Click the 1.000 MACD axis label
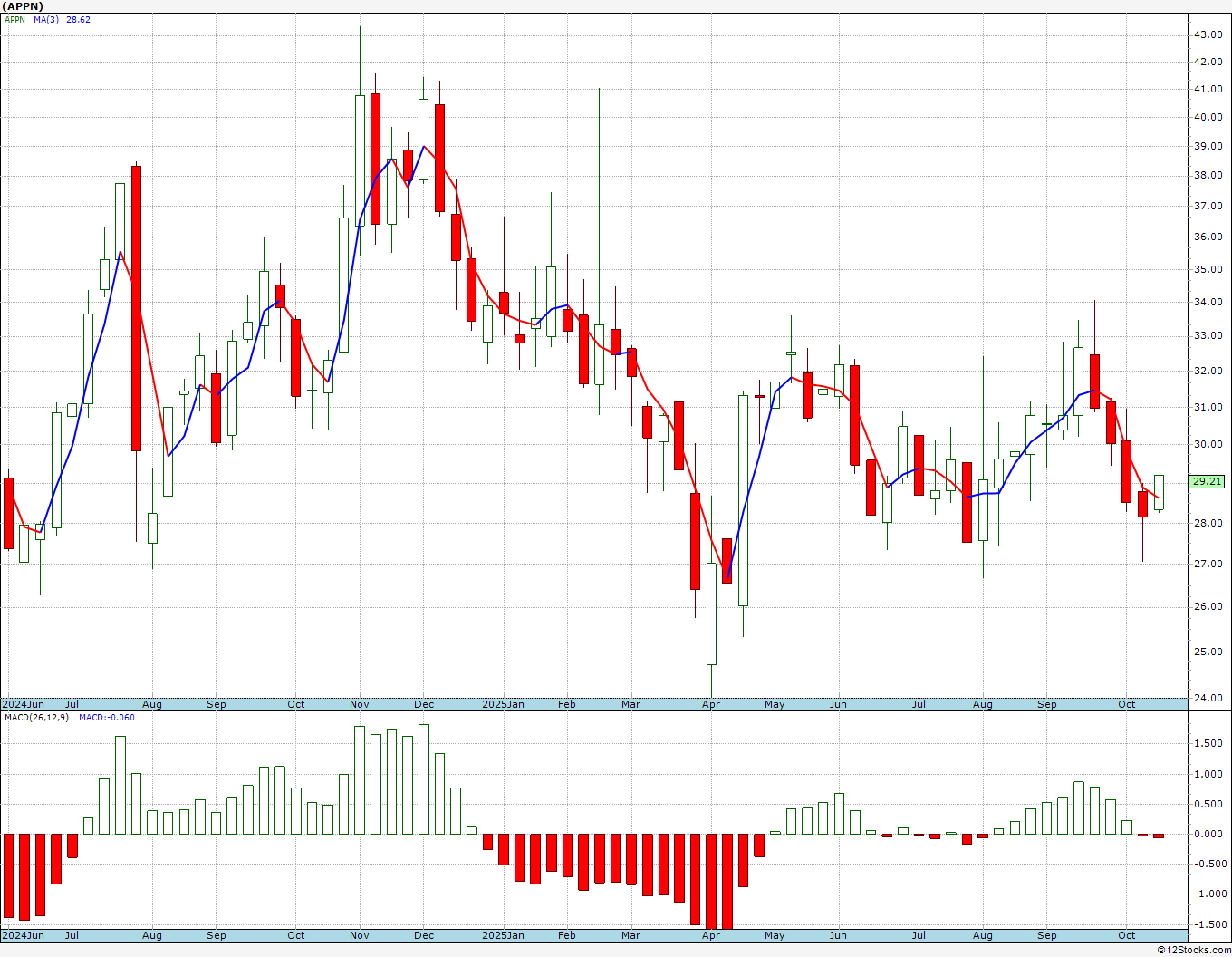Image resolution: width=1232 pixels, height=957 pixels. pyautogui.click(x=1210, y=774)
